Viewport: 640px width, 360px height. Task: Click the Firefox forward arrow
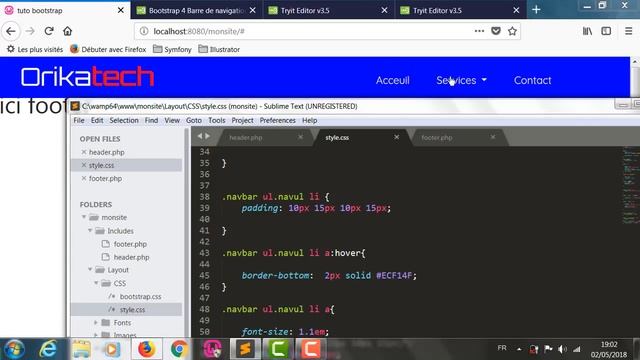coord(30,31)
